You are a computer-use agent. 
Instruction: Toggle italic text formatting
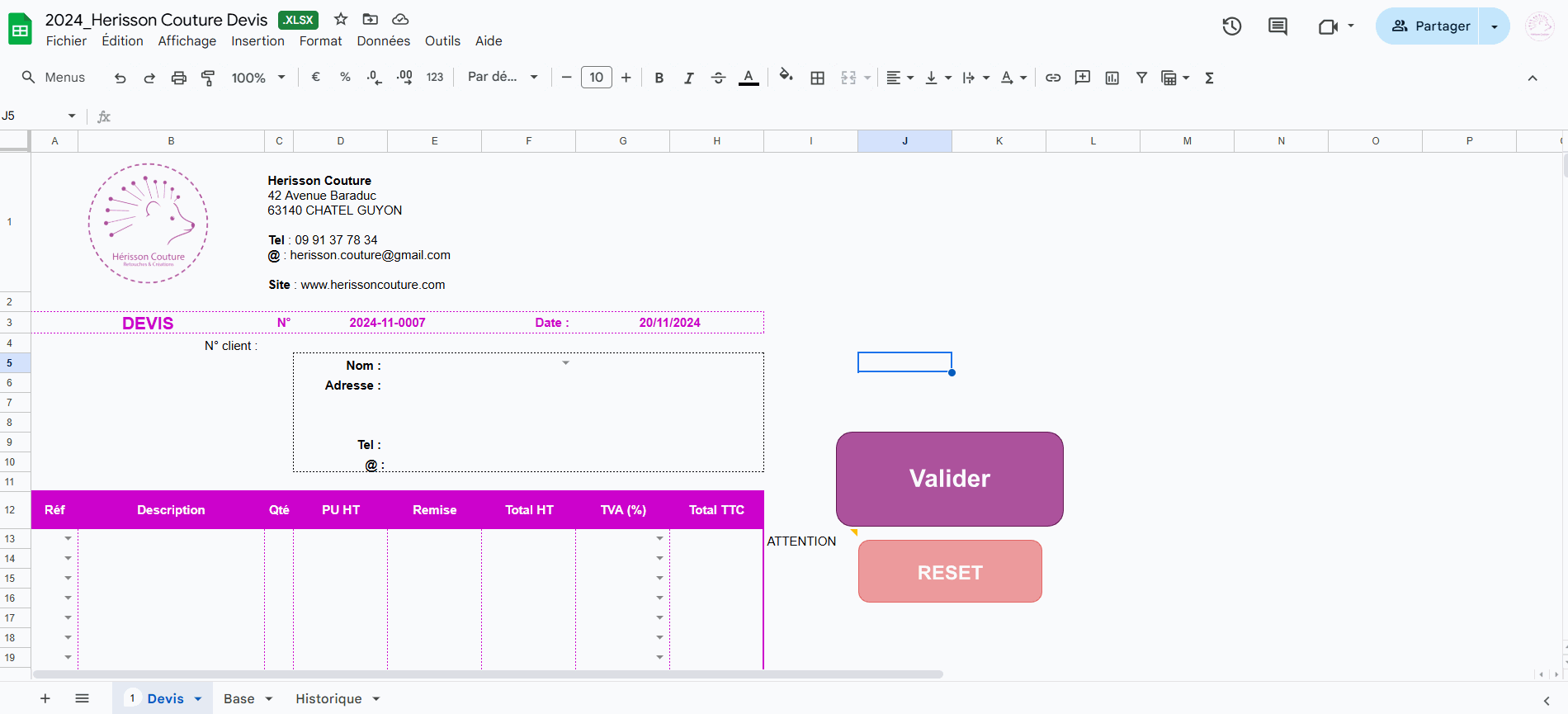point(688,78)
